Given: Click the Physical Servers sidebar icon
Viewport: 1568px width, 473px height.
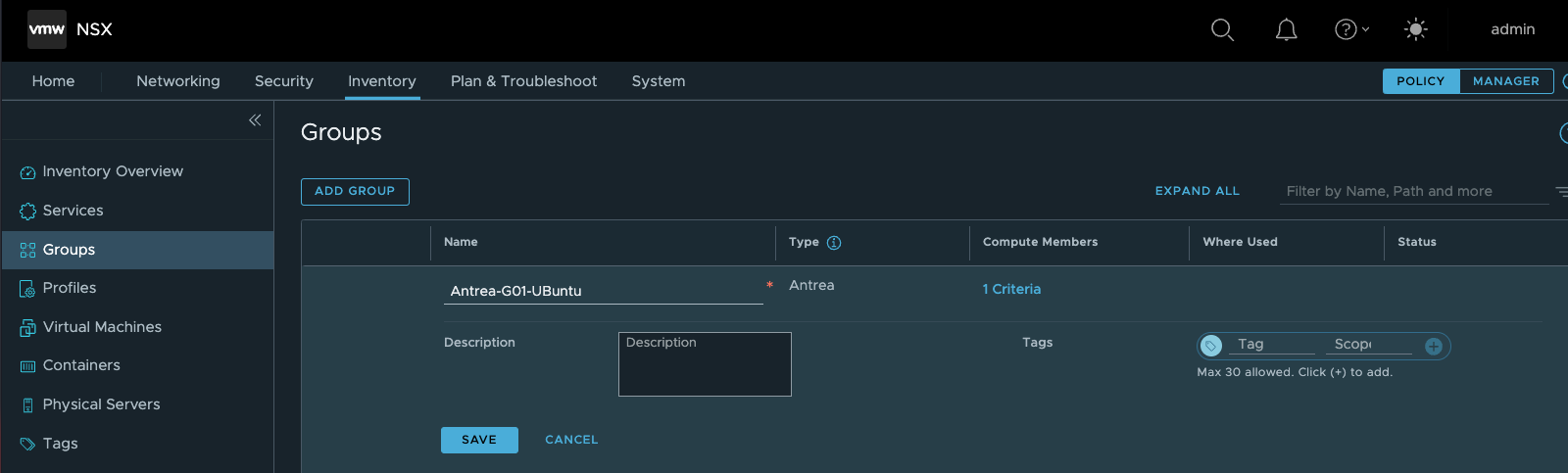Looking at the screenshot, I should [27, 405].
